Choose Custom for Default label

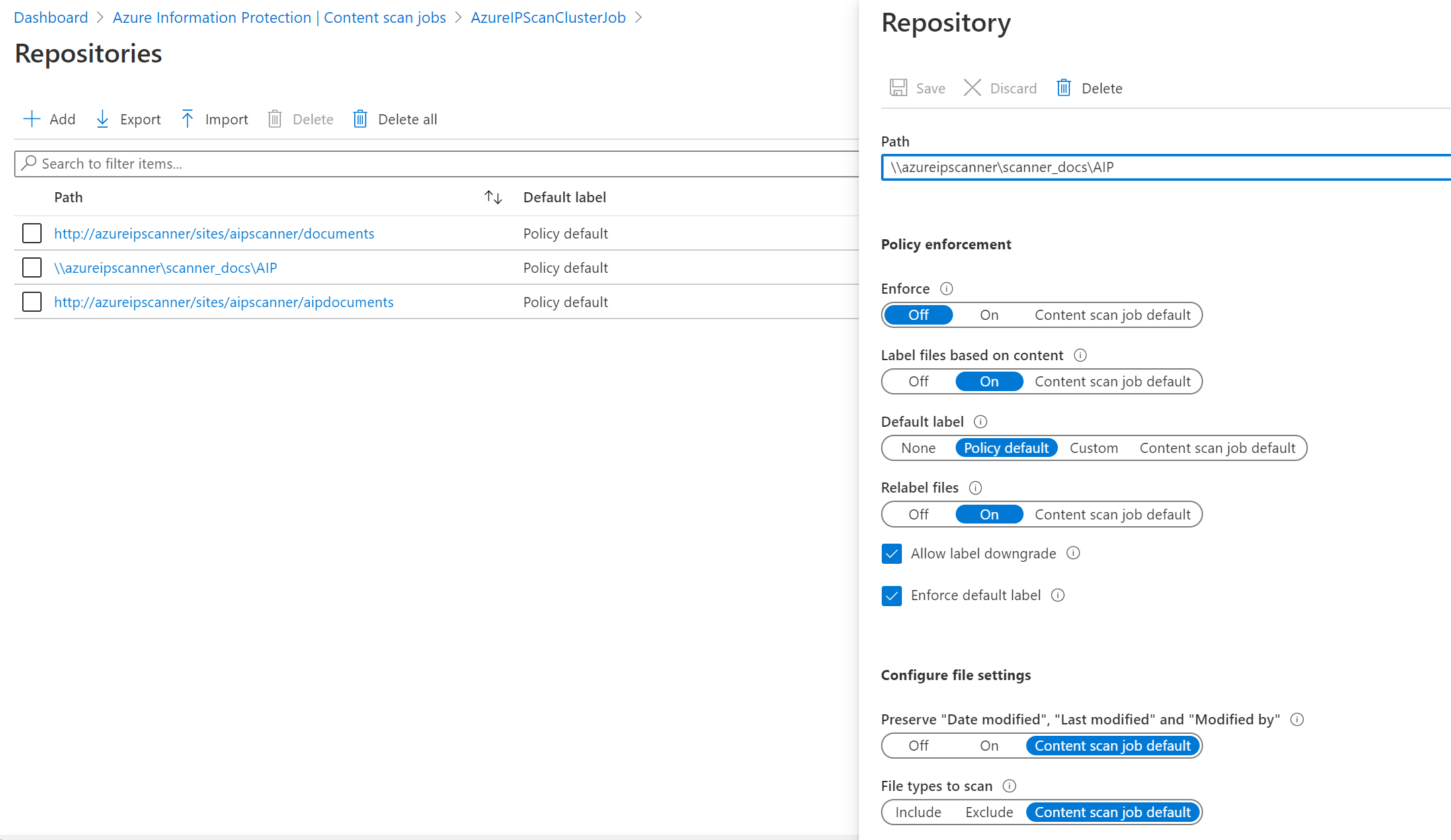(1093, 448)
